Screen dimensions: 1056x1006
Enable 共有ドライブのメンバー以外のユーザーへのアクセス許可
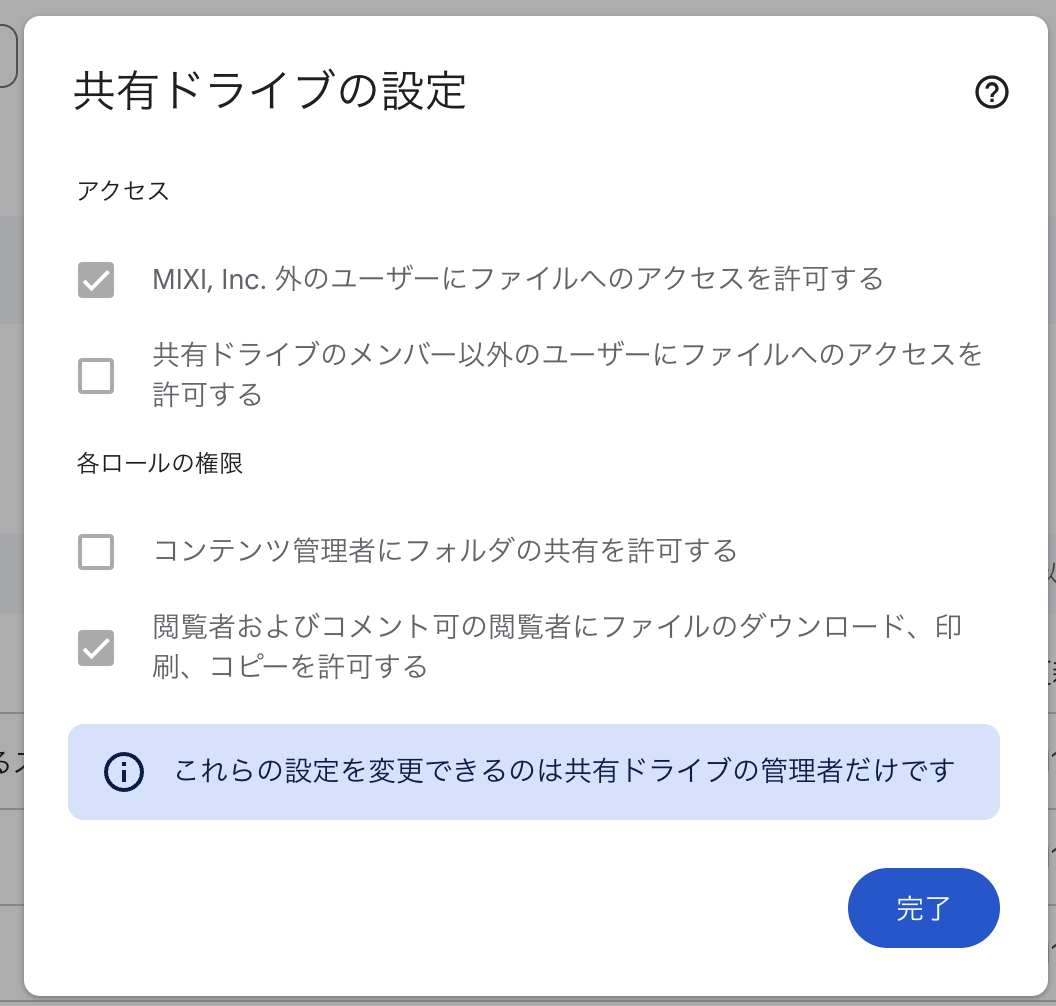pos(95,375)
